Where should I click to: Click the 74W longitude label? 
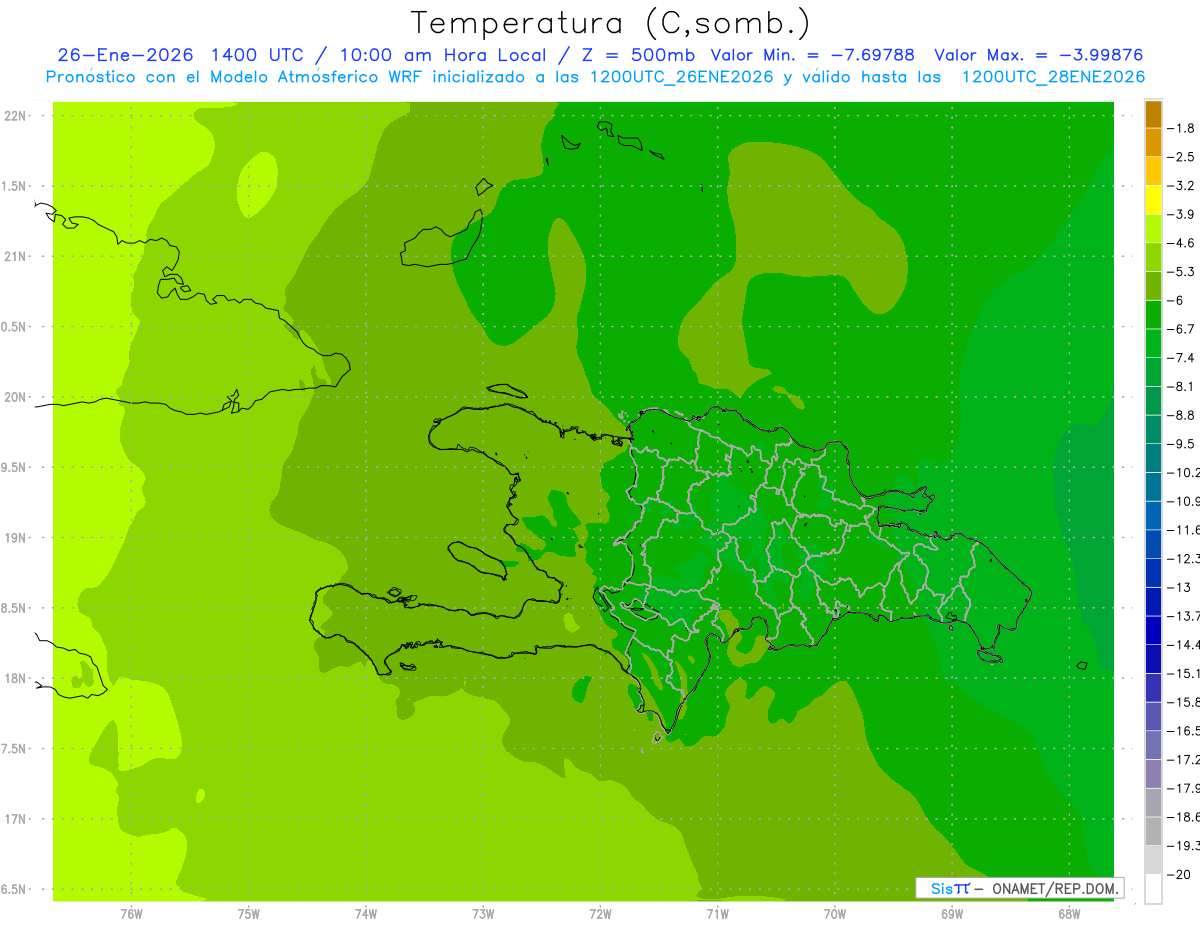[x=366, y=914]
